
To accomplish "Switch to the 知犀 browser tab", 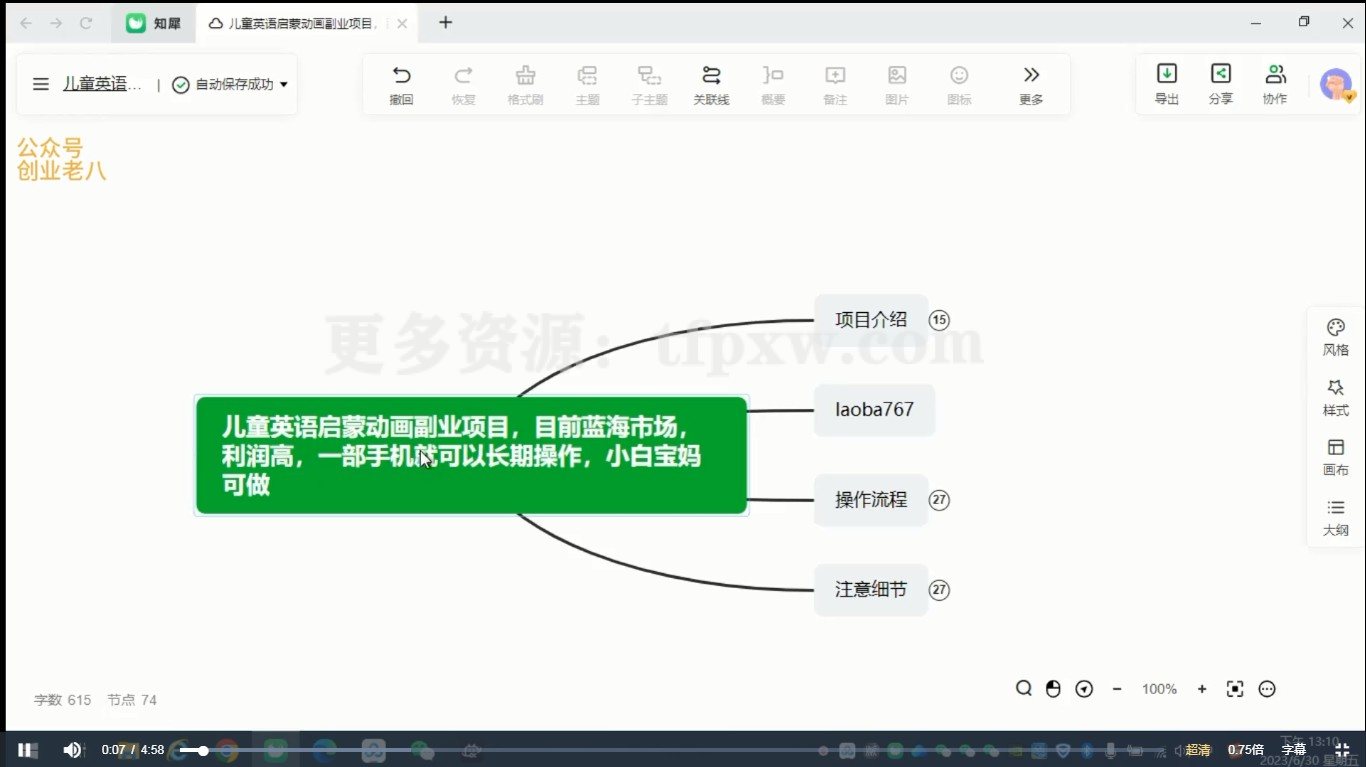I will (x=152, y=22).
